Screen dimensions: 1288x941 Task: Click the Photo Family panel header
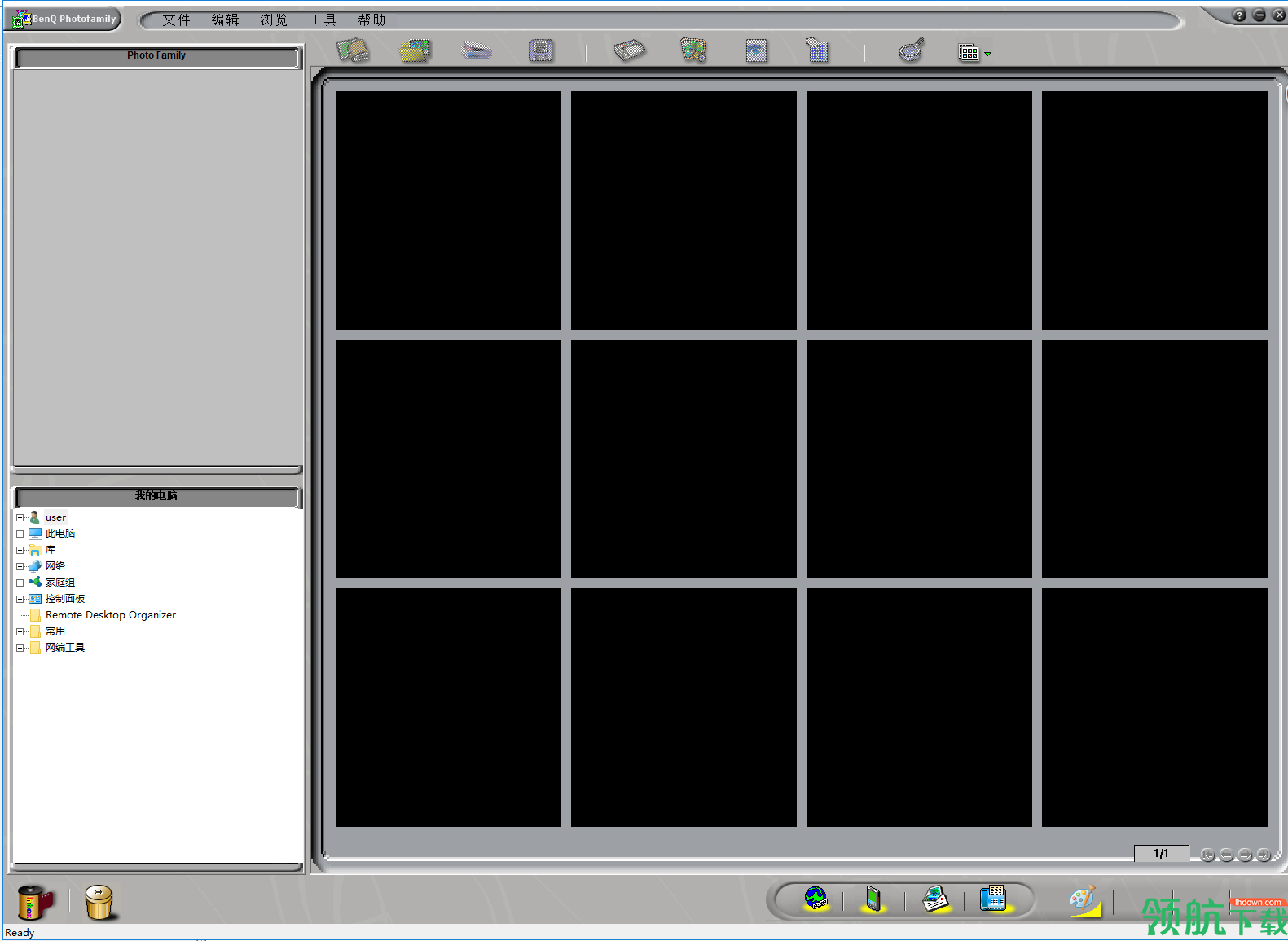click(x=156, y=56)
